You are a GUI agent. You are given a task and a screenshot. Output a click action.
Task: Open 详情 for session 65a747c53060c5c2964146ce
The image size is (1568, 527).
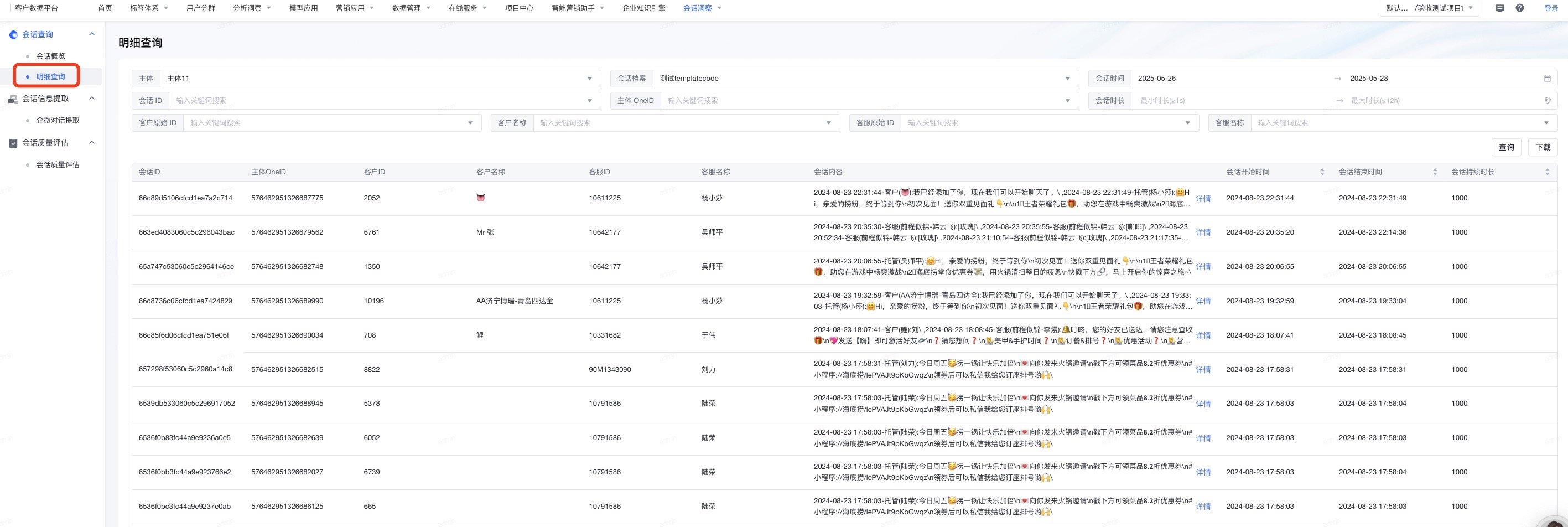(1203, 267)
